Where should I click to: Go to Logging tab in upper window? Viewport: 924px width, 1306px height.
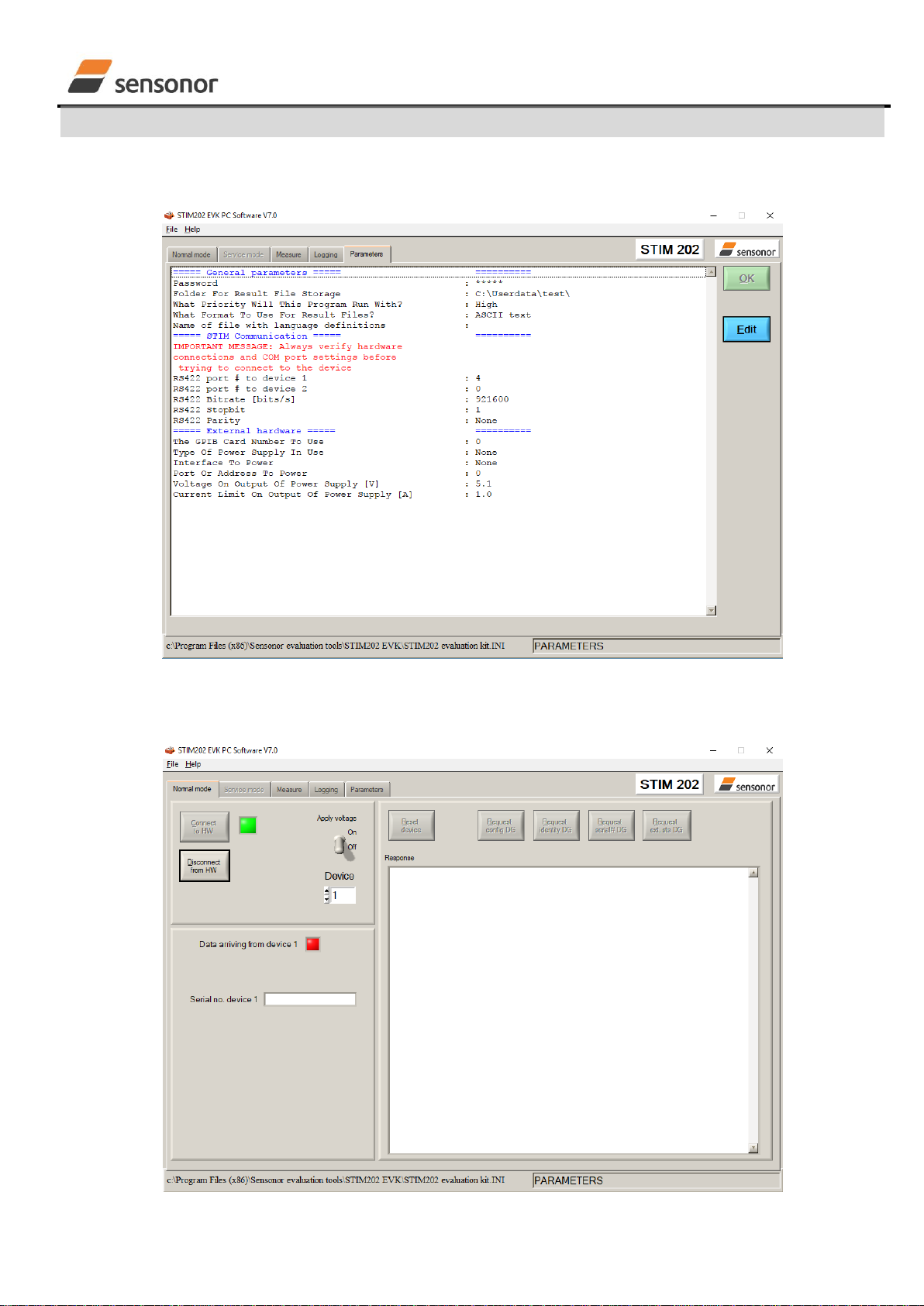(x=326, y=255)
